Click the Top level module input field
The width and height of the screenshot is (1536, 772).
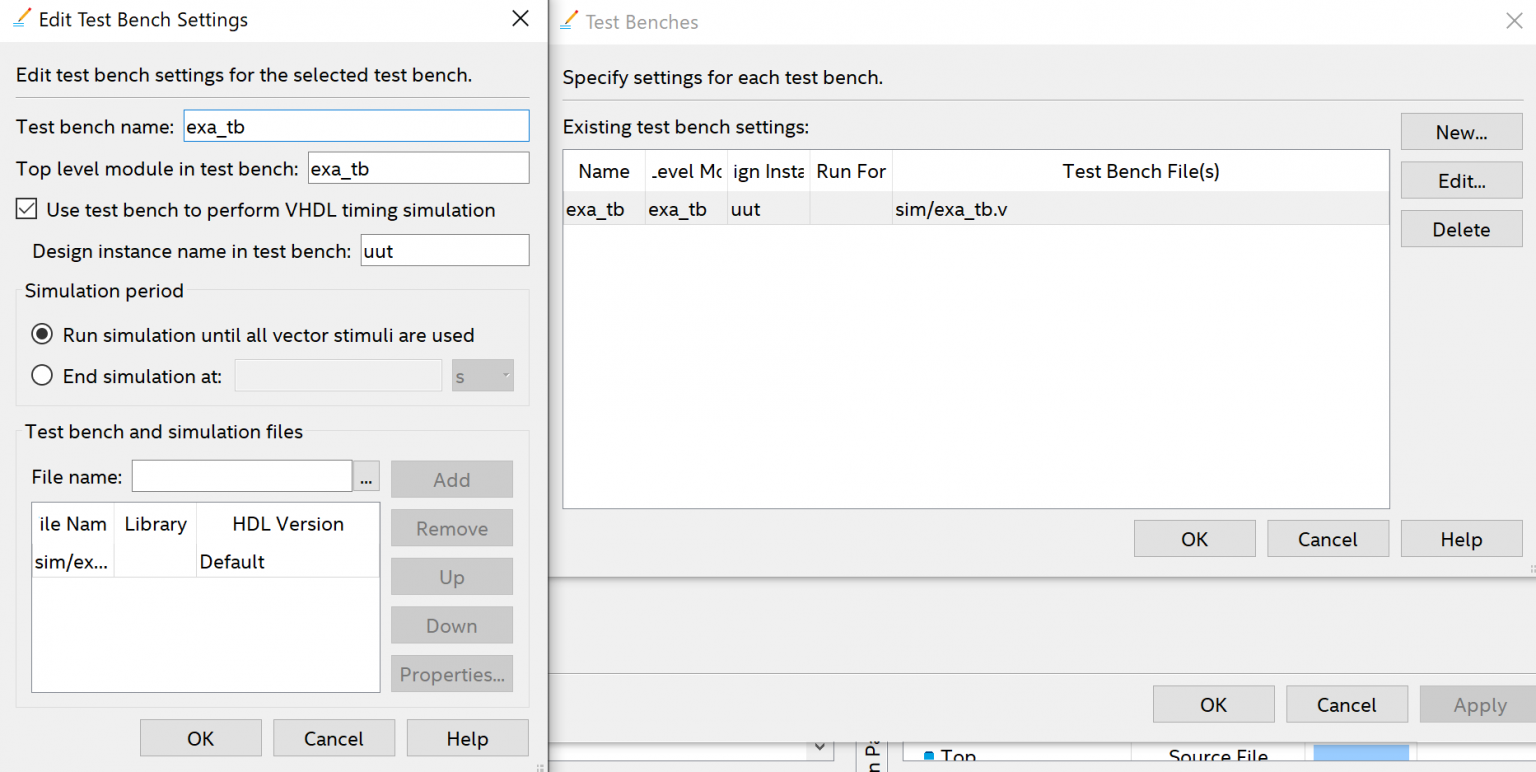pyautogui.click(x=418, y=169)
